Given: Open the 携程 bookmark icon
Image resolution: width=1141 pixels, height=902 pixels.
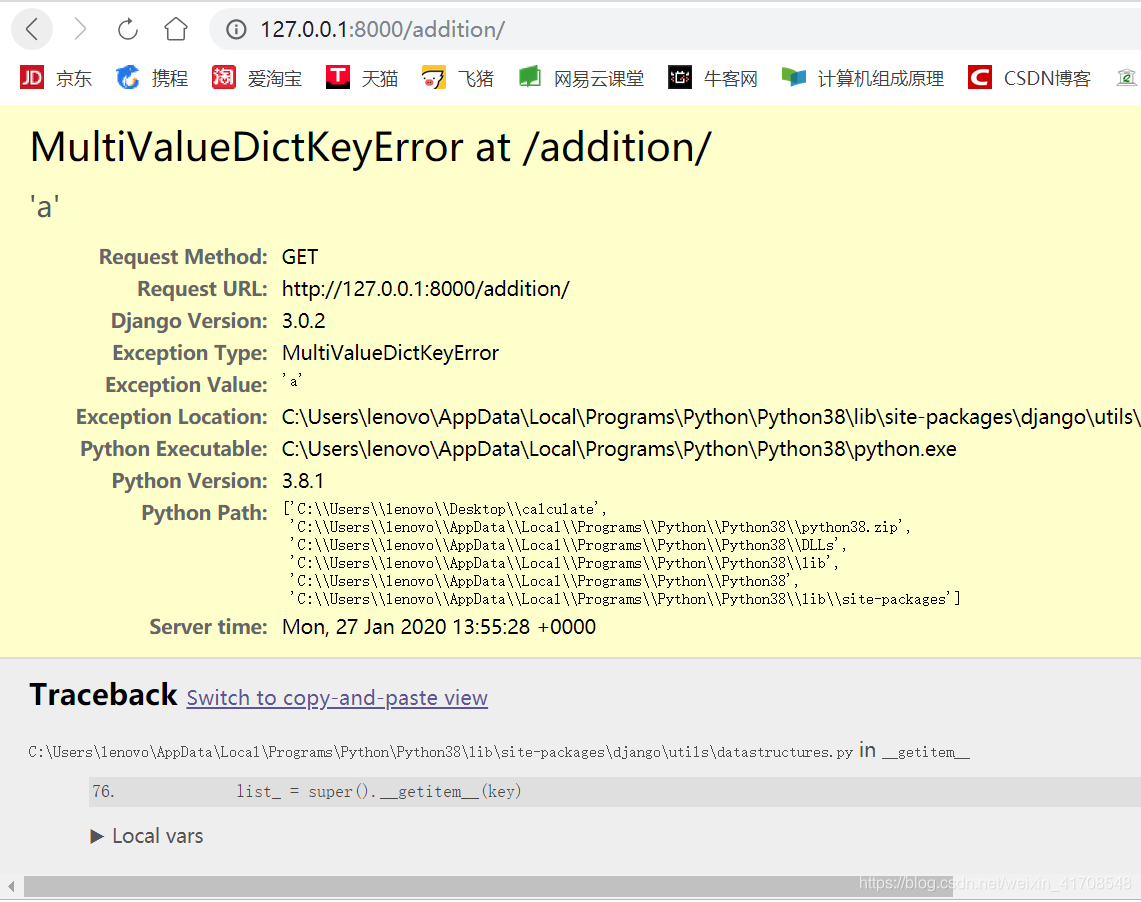Looking at the screenshot, I should 127,76.
